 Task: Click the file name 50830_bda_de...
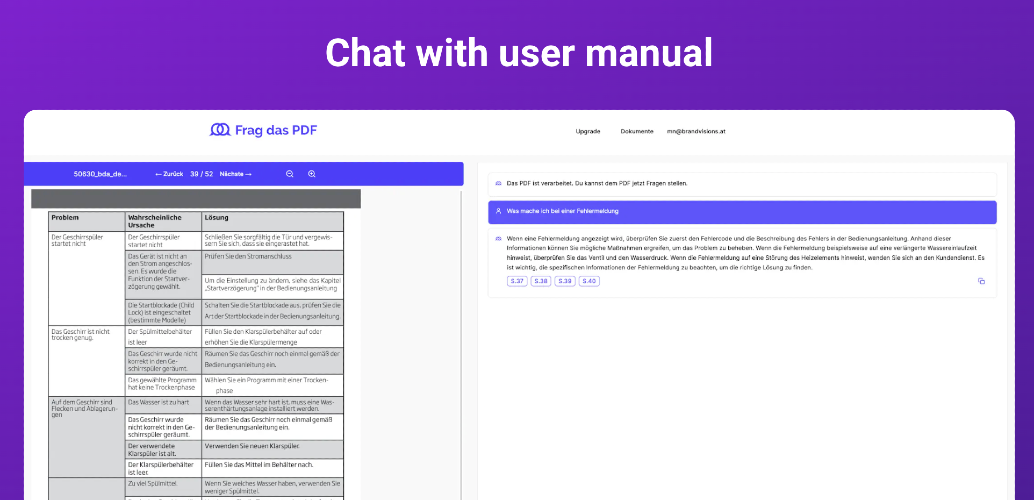(100, 174)
